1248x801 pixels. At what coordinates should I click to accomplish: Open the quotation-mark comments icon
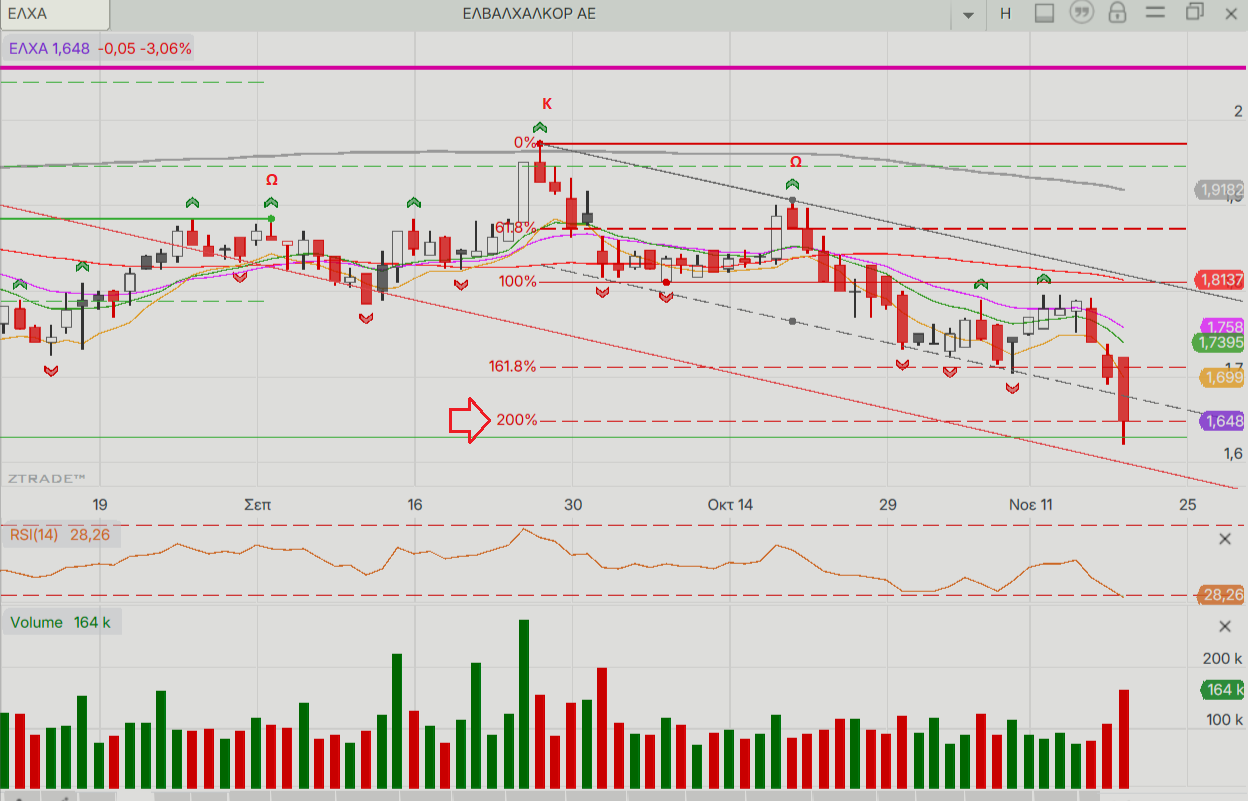[1081, 14]
